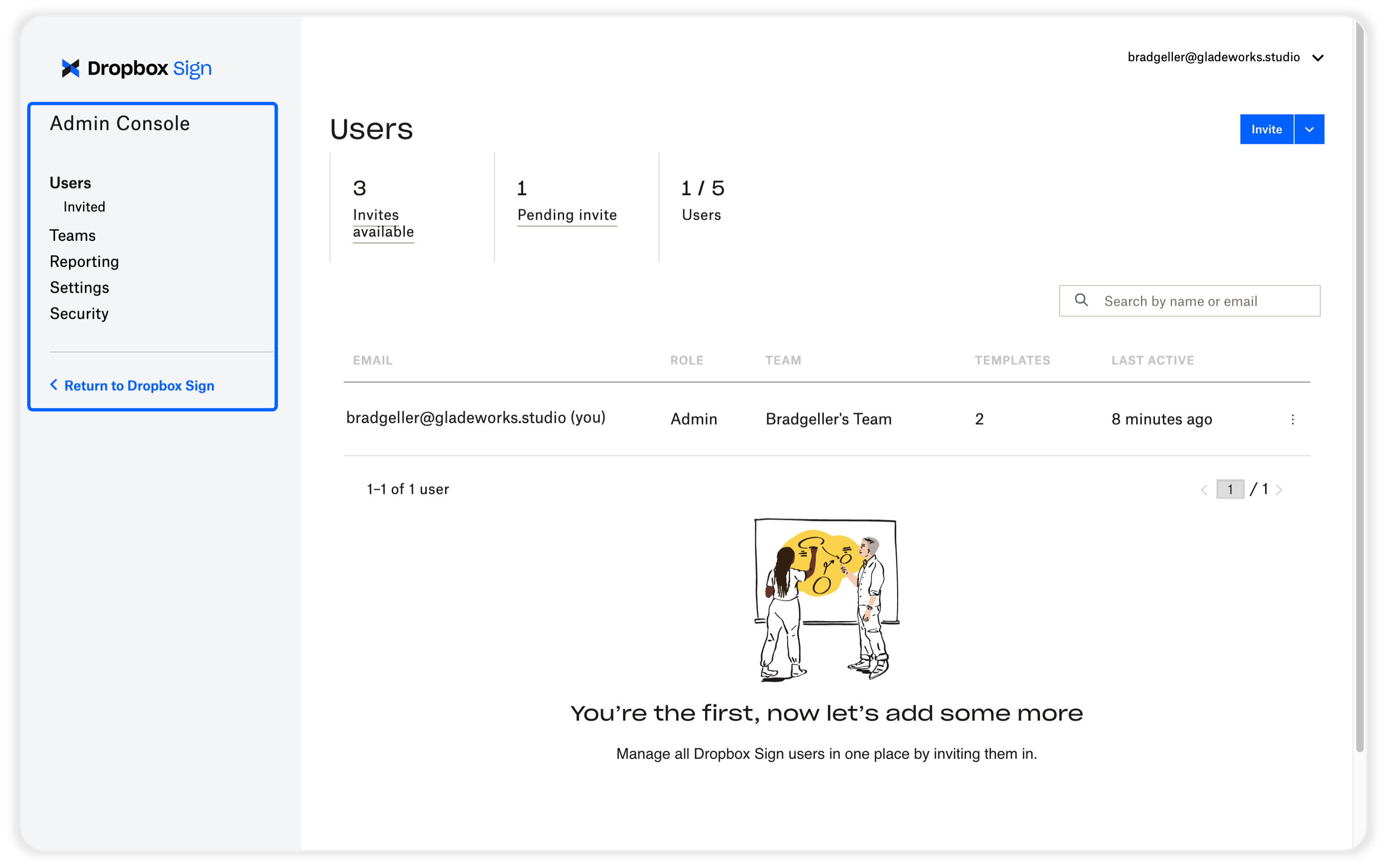1386x868 pixels.
Task: Open Security in the sidebar
Action: pos(79,313)
